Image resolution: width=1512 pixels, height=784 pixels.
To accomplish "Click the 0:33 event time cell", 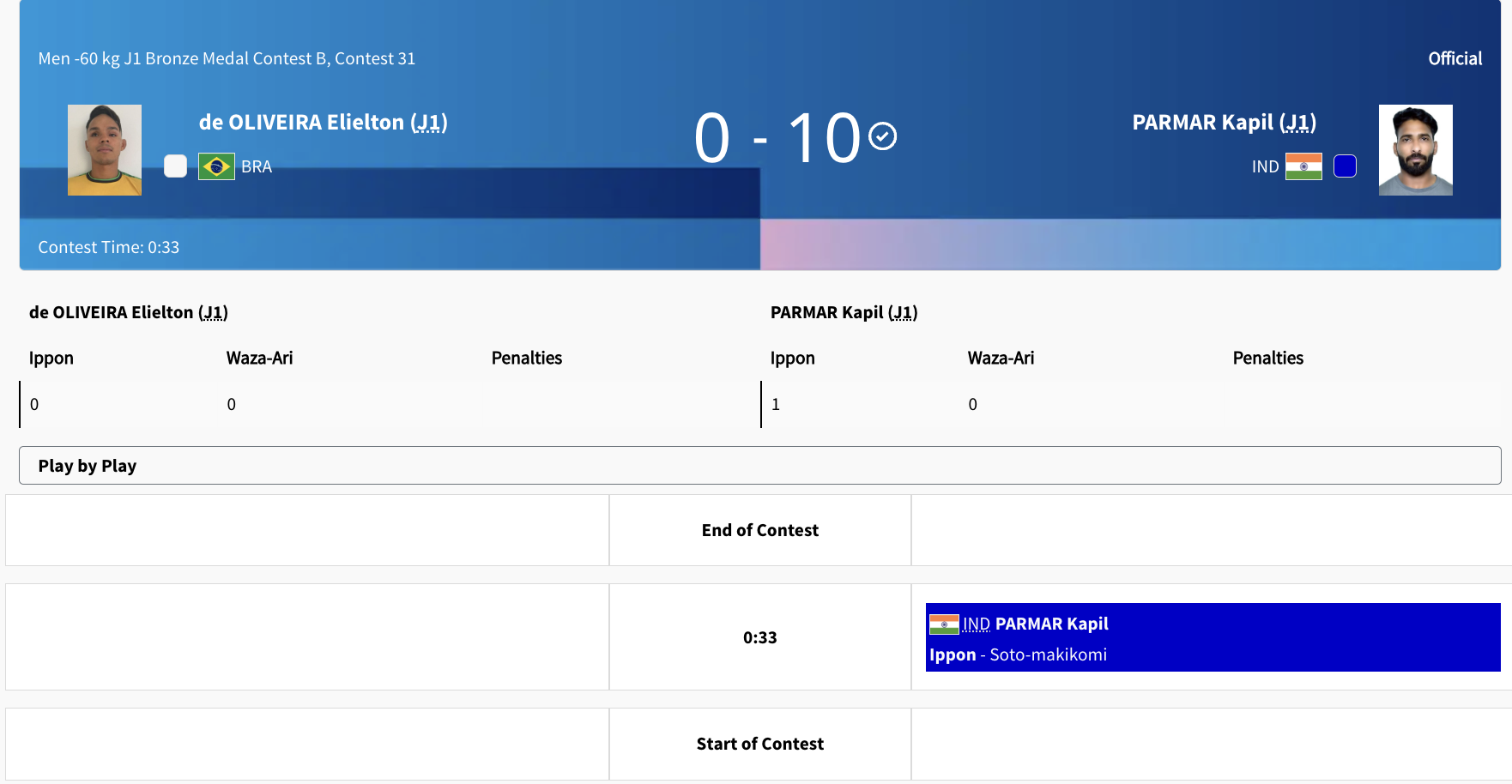I will click(759, 637).
